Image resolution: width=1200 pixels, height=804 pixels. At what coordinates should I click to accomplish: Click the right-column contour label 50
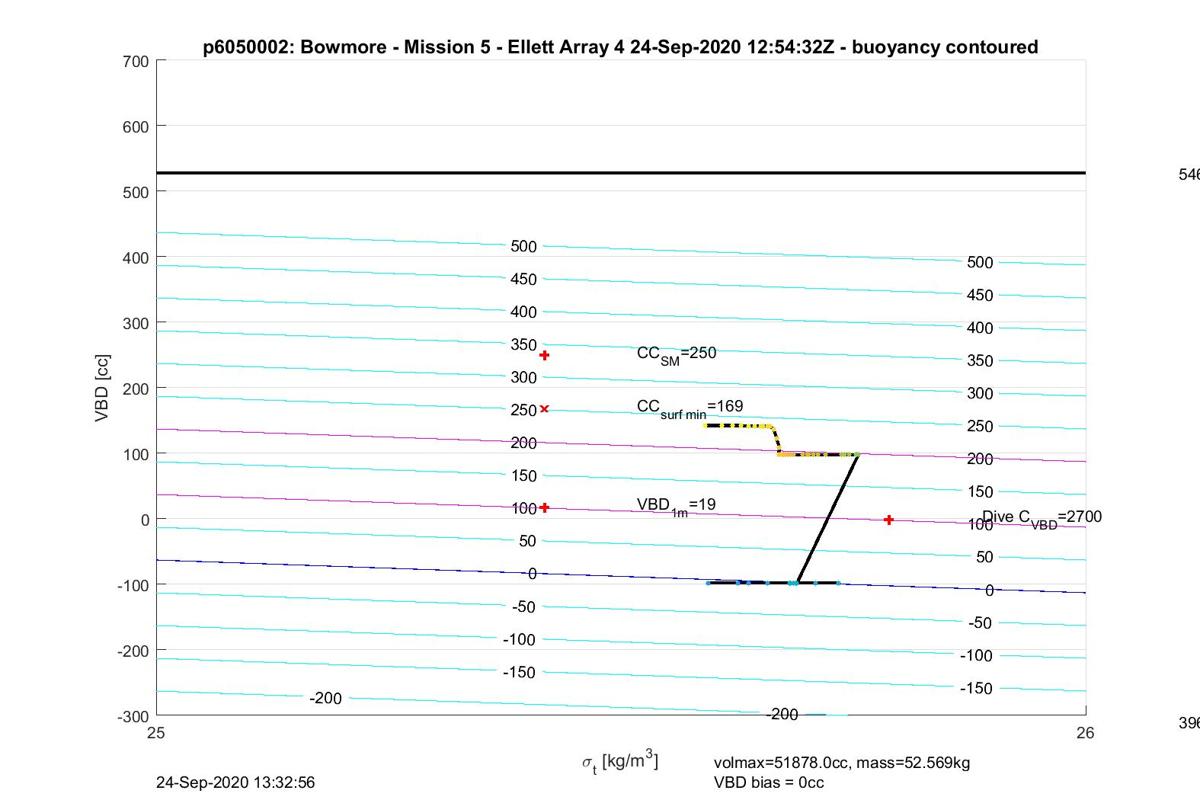[x=984, y=557]
